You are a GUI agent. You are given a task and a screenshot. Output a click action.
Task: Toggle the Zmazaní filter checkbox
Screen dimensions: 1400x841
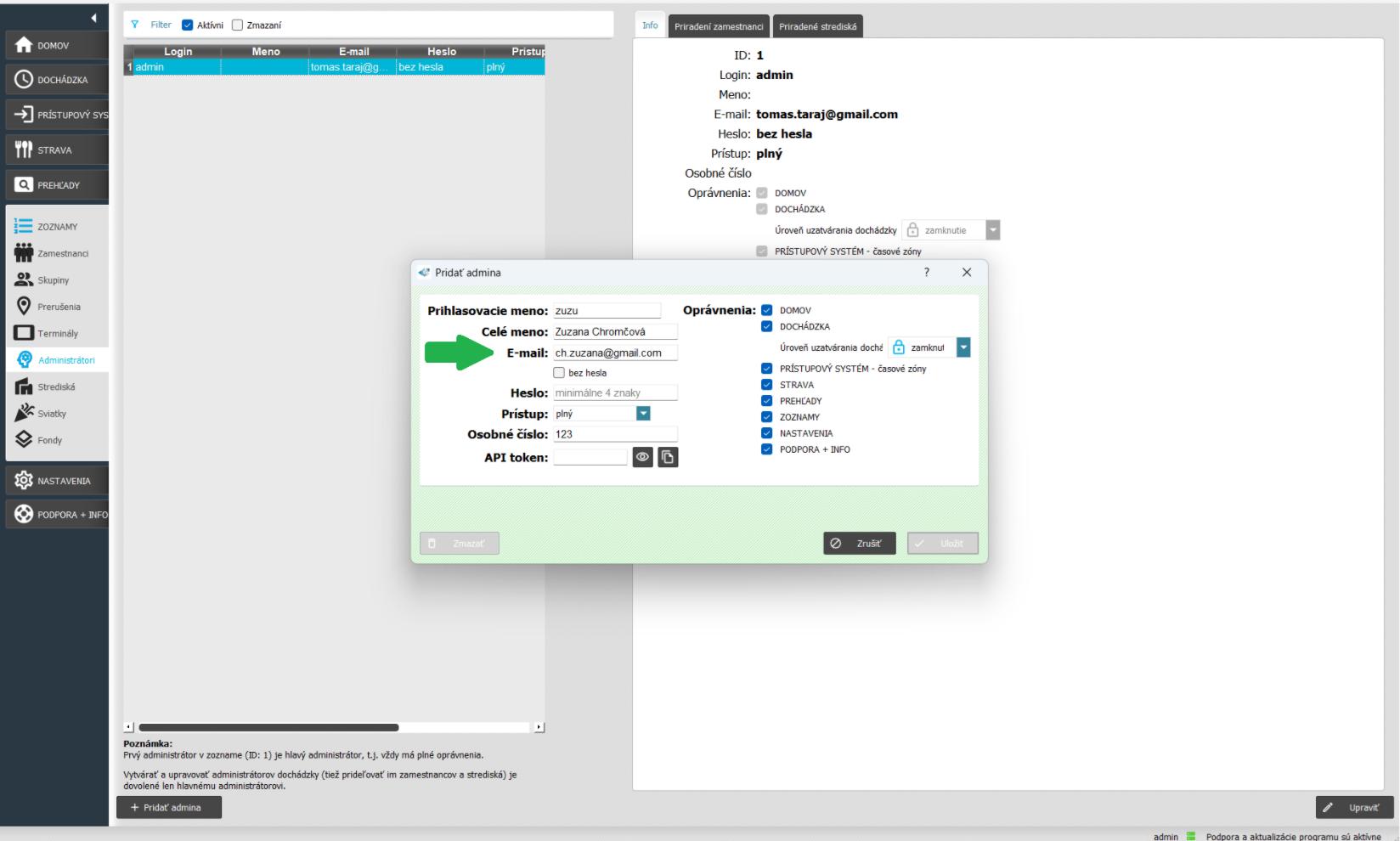tap(237, 25)
